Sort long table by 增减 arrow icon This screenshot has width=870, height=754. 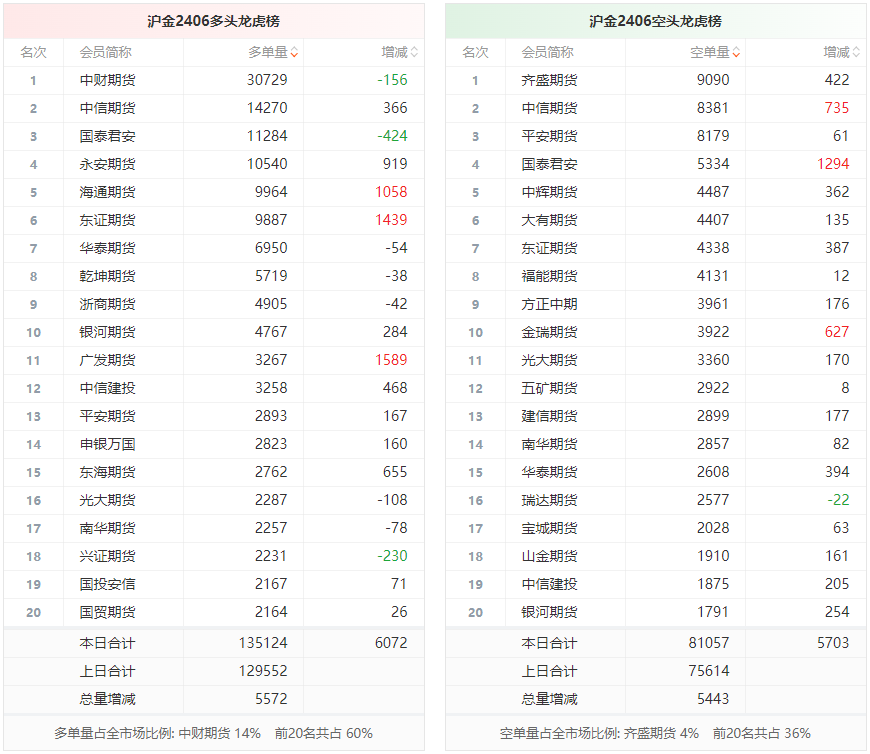click(414, 53)
